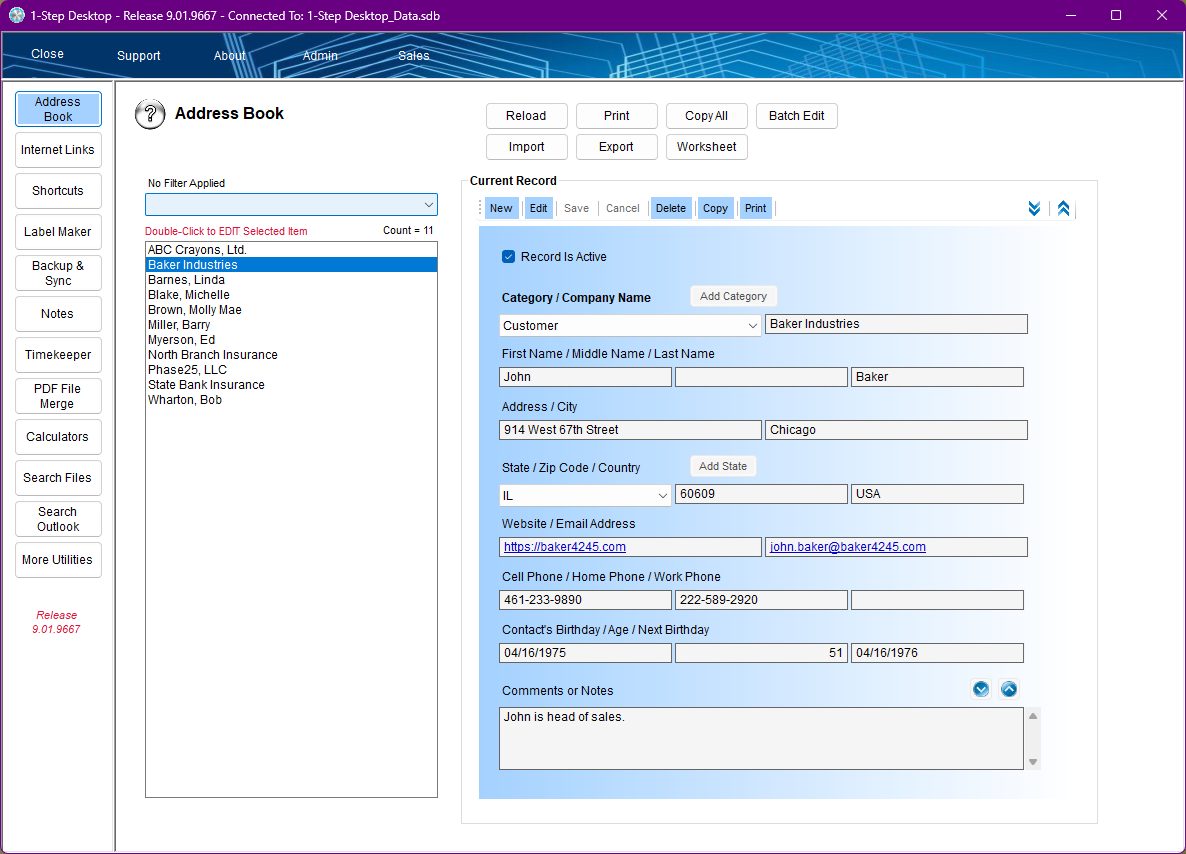Click New in the Current Record toolbar

[501, 208]
